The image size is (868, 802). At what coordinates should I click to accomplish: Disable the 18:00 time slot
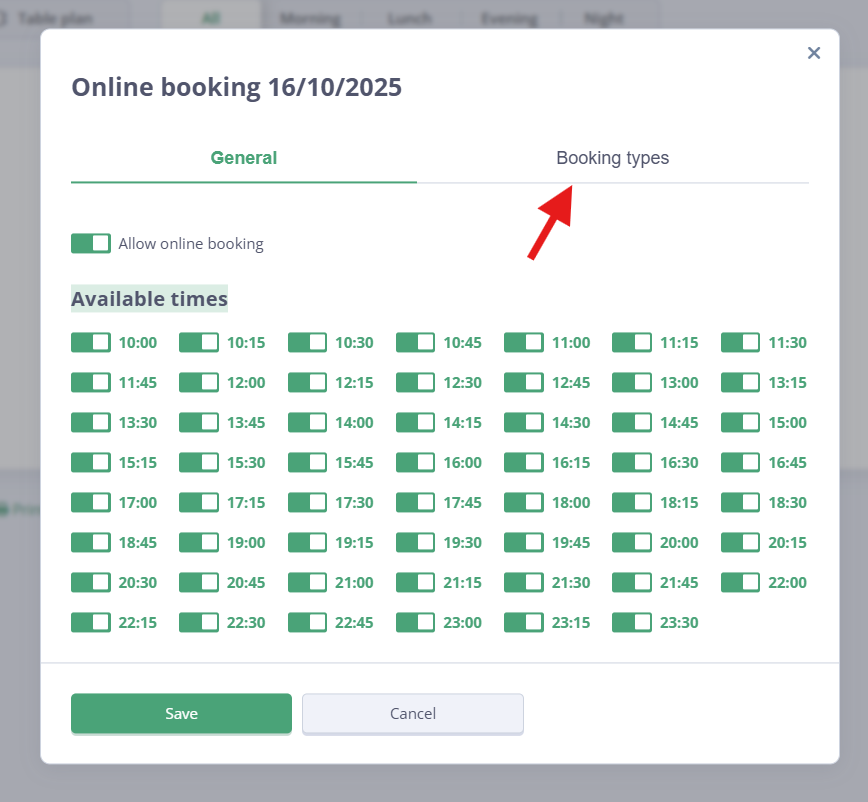pos(524,502)
